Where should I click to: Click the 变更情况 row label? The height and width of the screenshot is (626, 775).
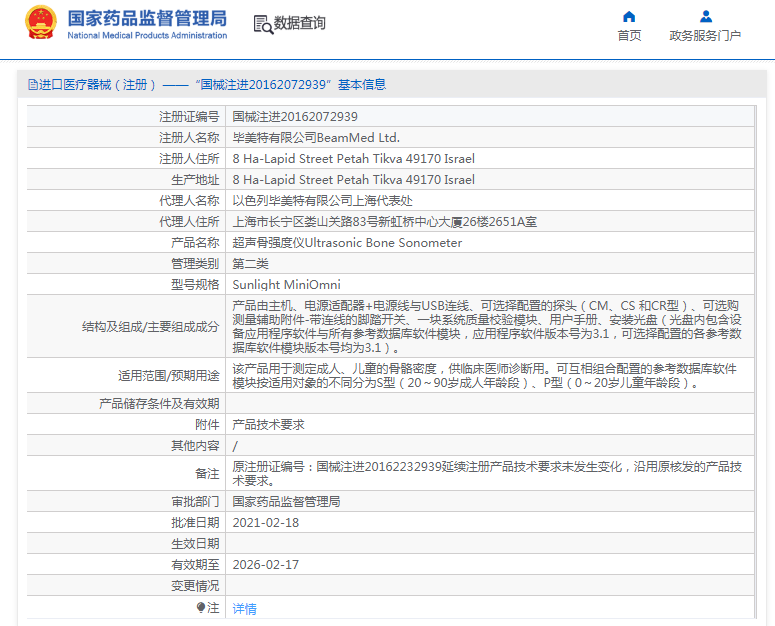click(195, 585)
